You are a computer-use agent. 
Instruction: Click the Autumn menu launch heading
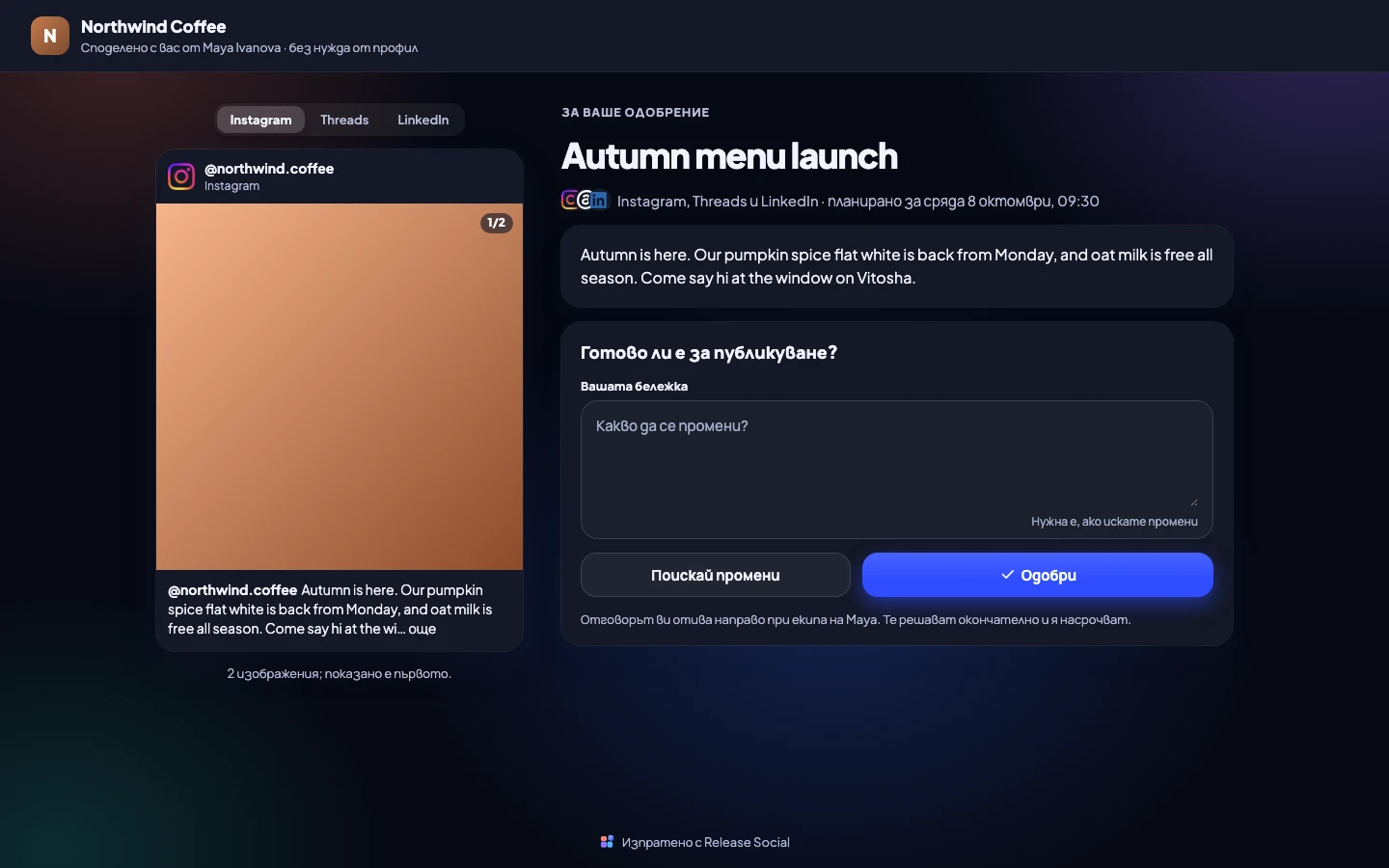pyautogui.click(x=729, y=156)
